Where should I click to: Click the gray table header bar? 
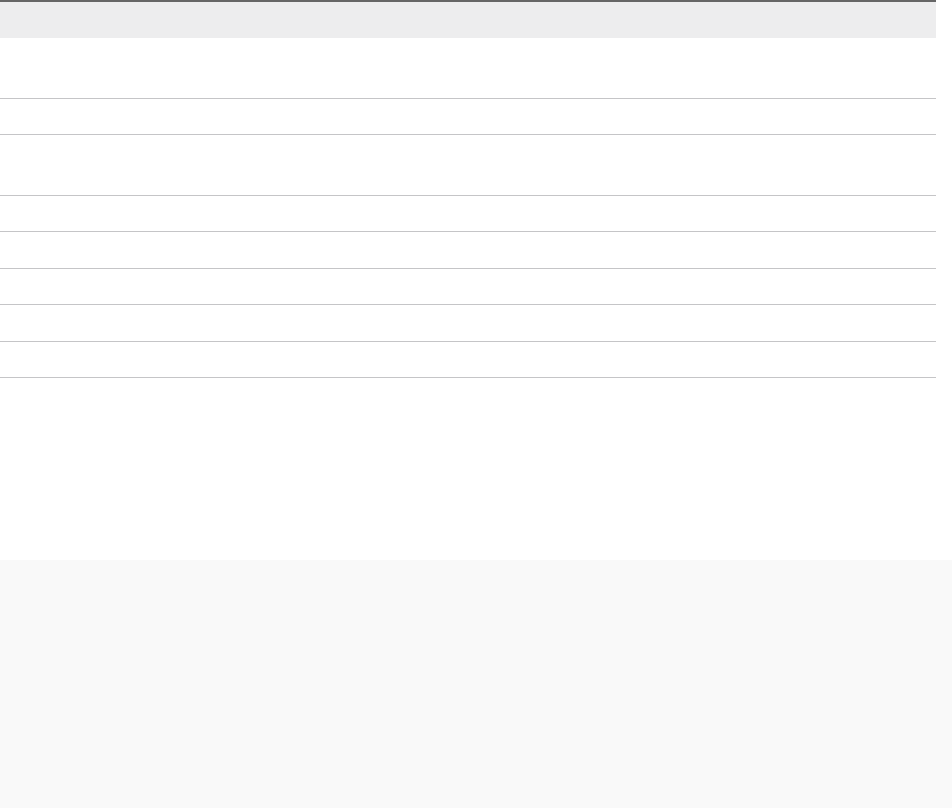click(468, 19)
